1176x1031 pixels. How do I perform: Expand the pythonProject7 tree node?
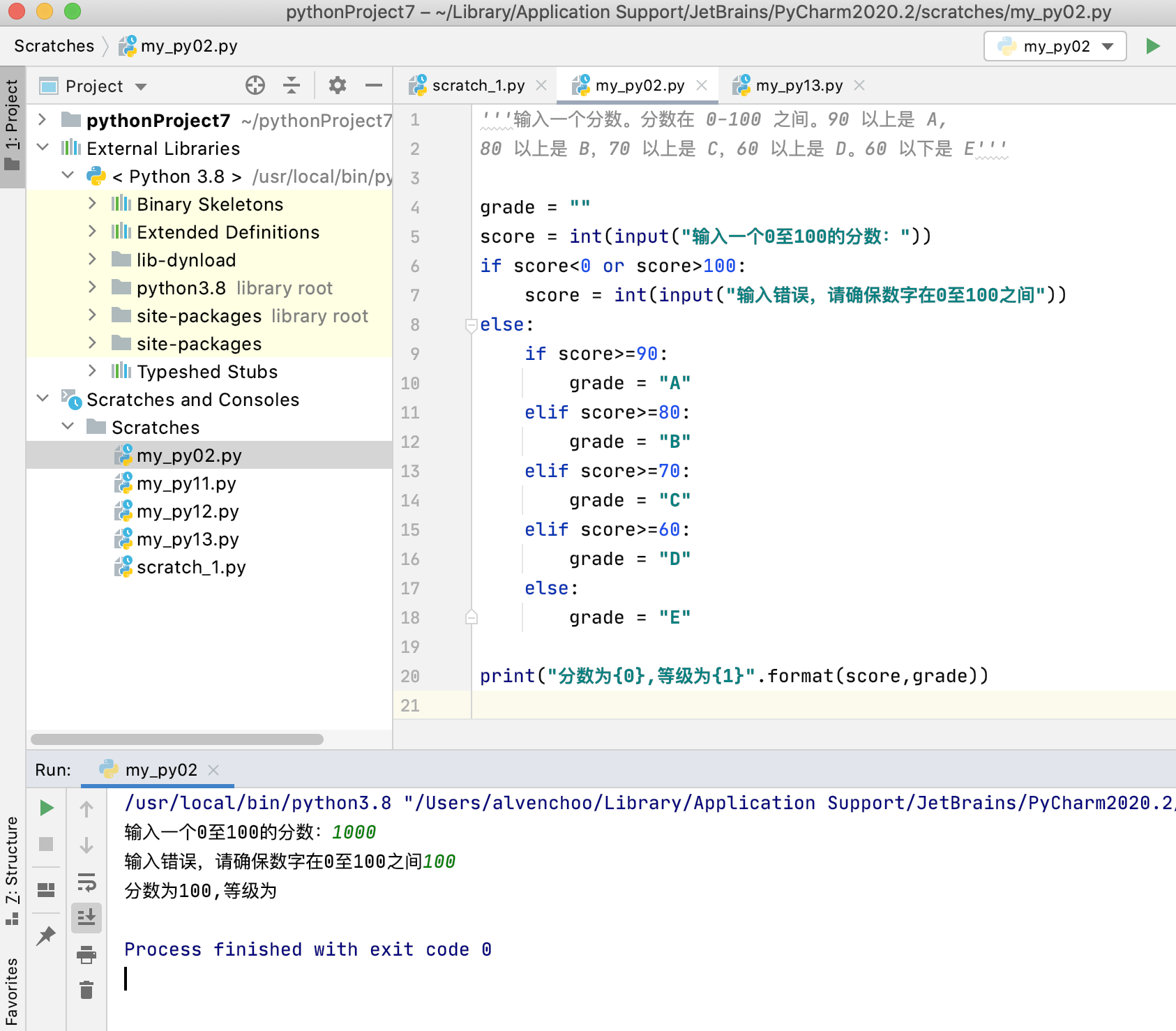pyautogui.click(x=43, y=120)
